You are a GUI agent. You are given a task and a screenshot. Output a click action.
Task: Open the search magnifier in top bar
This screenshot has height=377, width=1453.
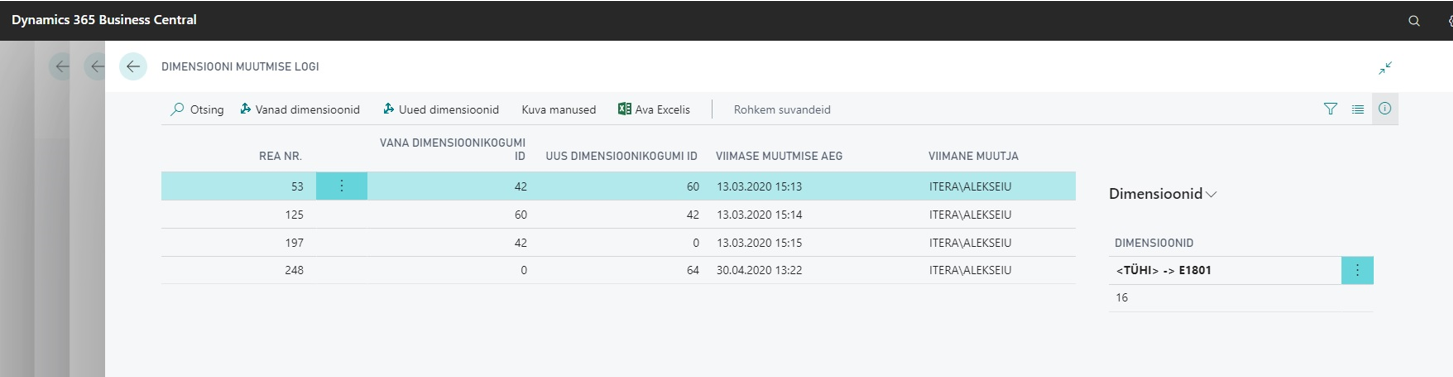tap(1414, 20)
